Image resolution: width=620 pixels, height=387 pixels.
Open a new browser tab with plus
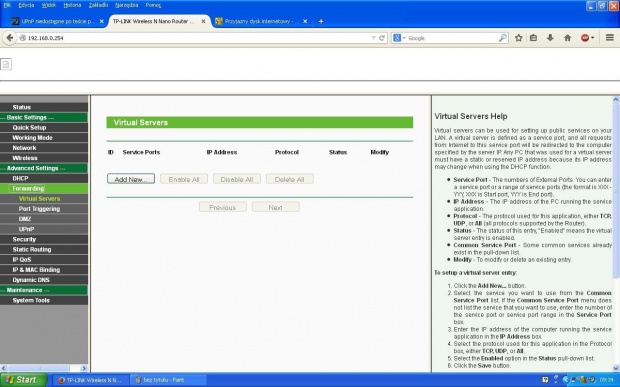pos(321,21)
